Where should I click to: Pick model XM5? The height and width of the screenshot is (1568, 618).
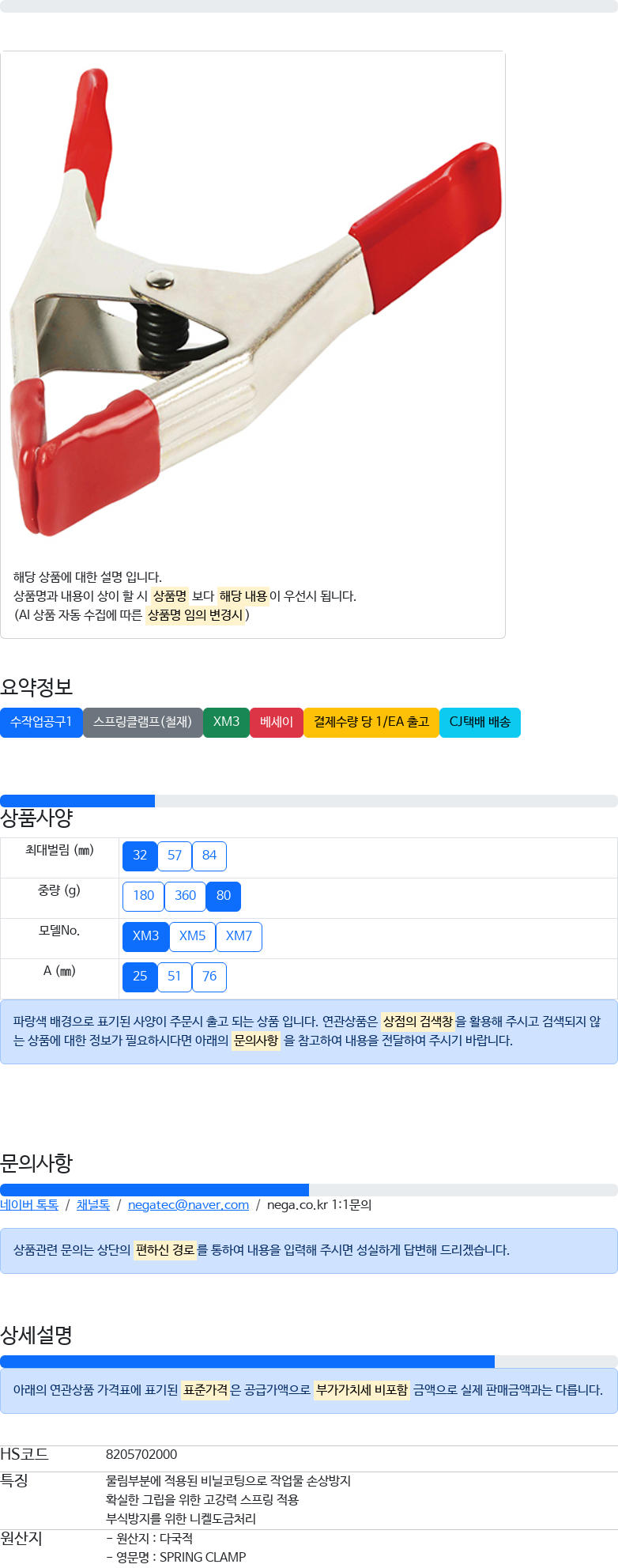pyautogui.click(x=192, y=936)
